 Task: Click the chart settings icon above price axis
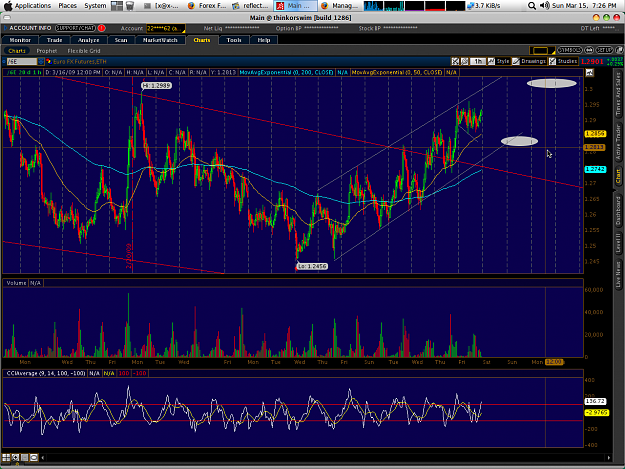[590, 73]
